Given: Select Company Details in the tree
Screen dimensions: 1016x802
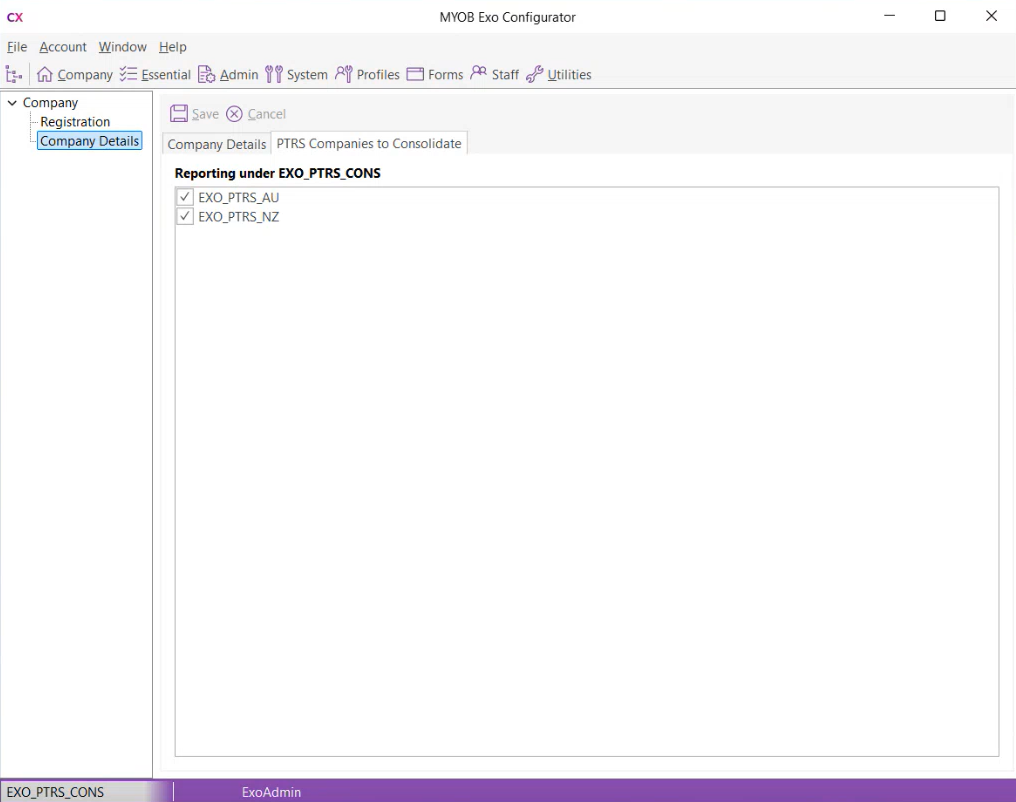Looking at the screenshot, I should tap(89, 141).
